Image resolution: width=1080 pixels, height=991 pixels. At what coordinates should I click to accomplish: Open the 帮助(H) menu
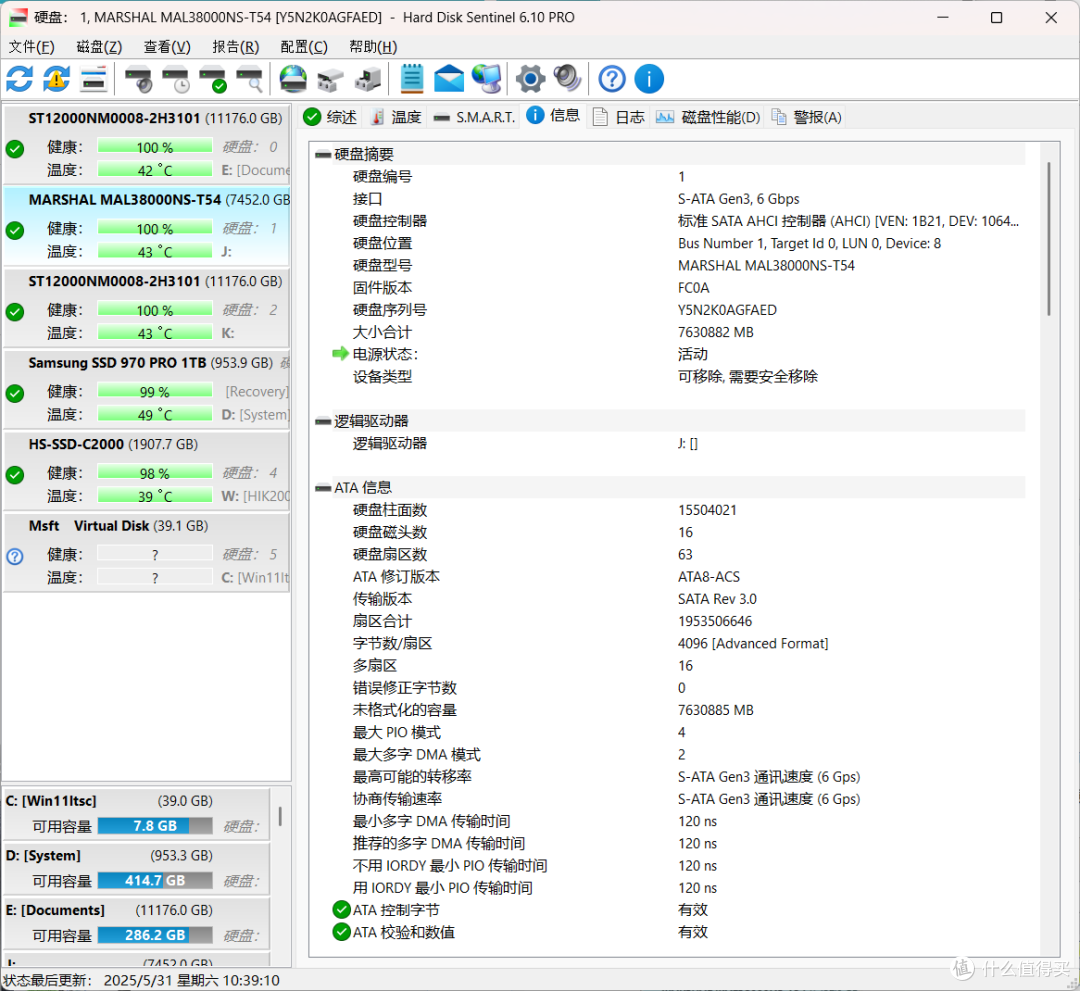click(x=373, y=47)
